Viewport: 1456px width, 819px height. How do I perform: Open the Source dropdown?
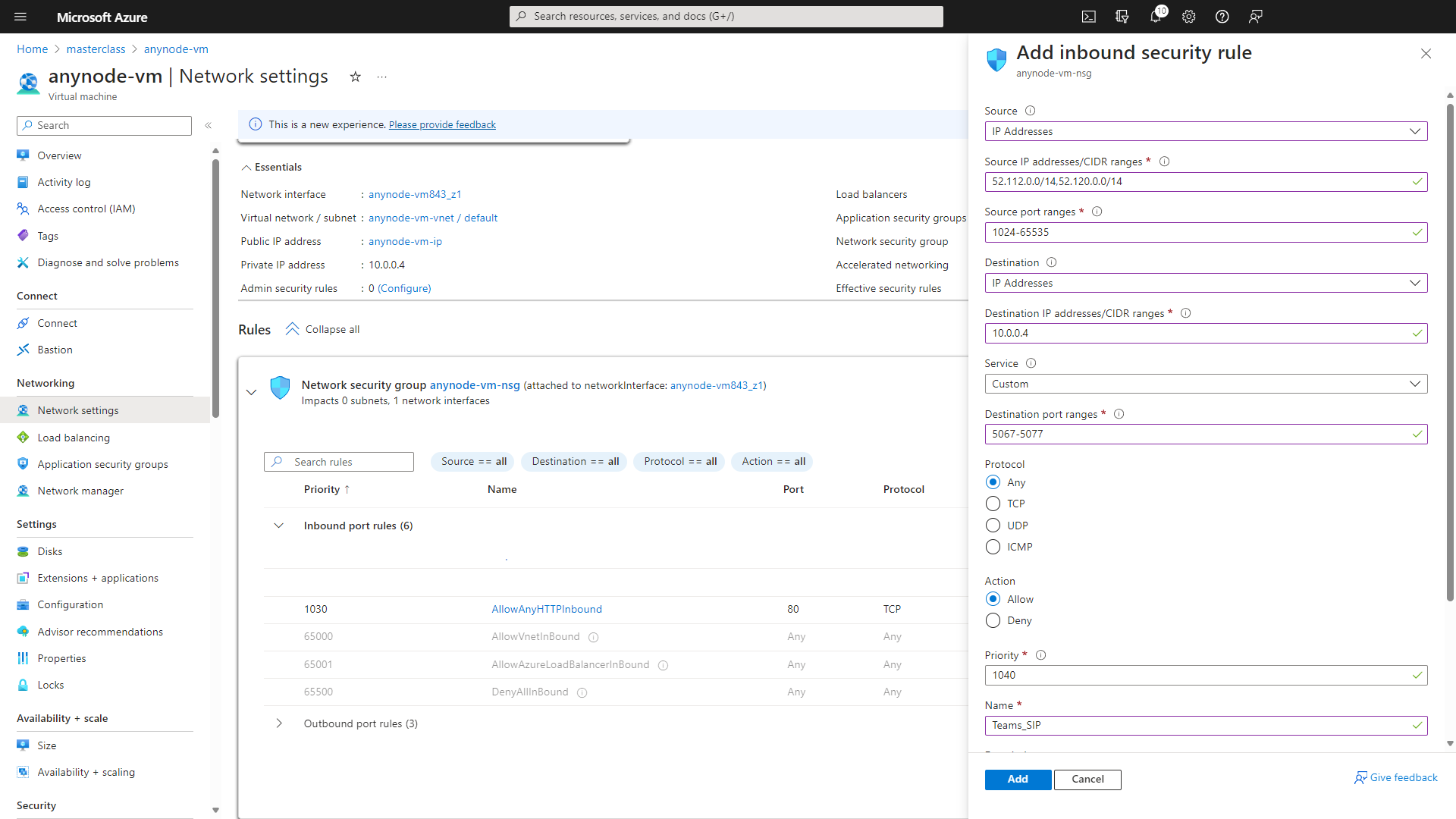point(1206,131)
